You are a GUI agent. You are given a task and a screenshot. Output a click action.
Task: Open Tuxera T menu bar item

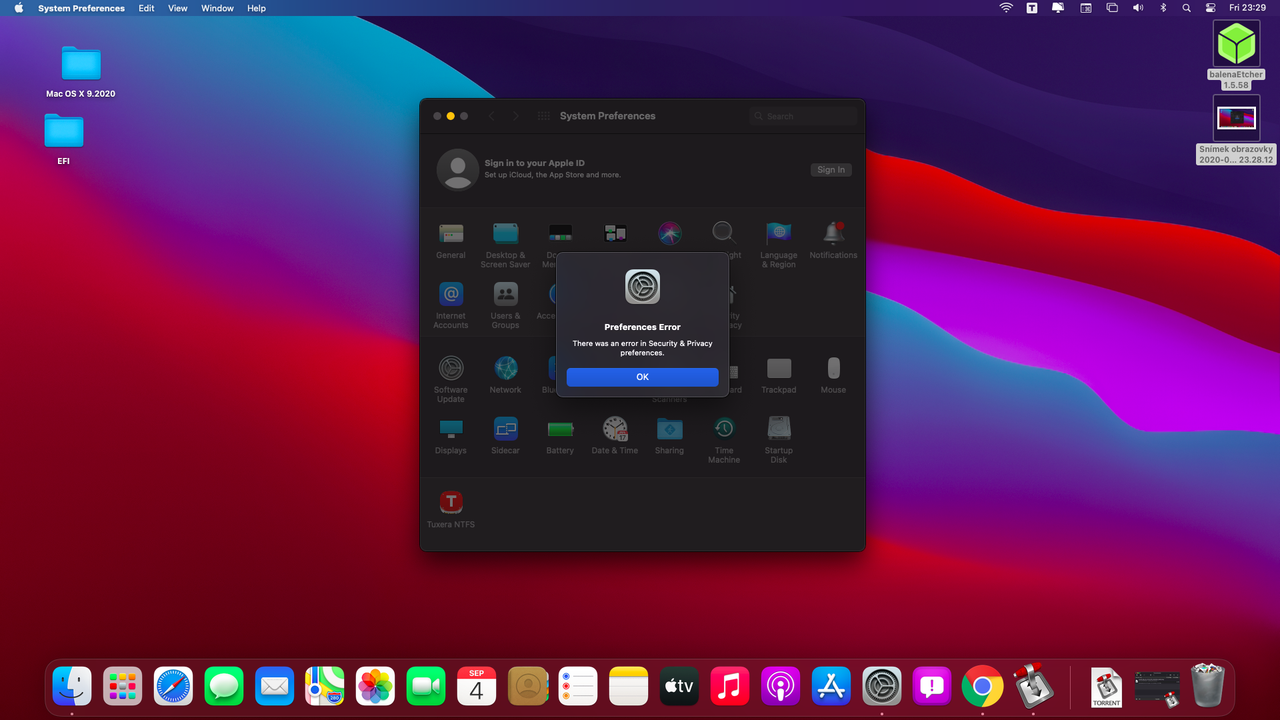pyautogui.click(x=1031, y=8)
